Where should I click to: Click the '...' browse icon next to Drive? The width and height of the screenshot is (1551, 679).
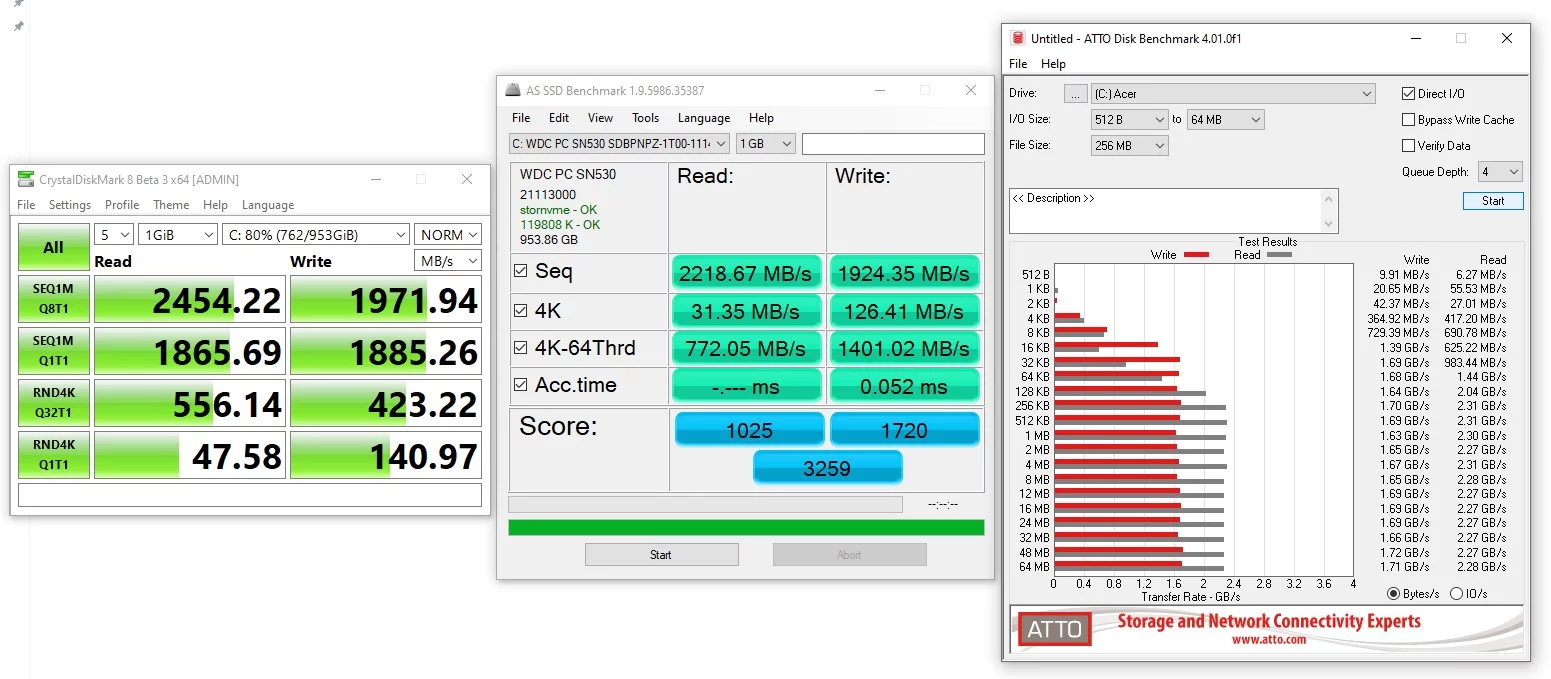pos(1075,93)
